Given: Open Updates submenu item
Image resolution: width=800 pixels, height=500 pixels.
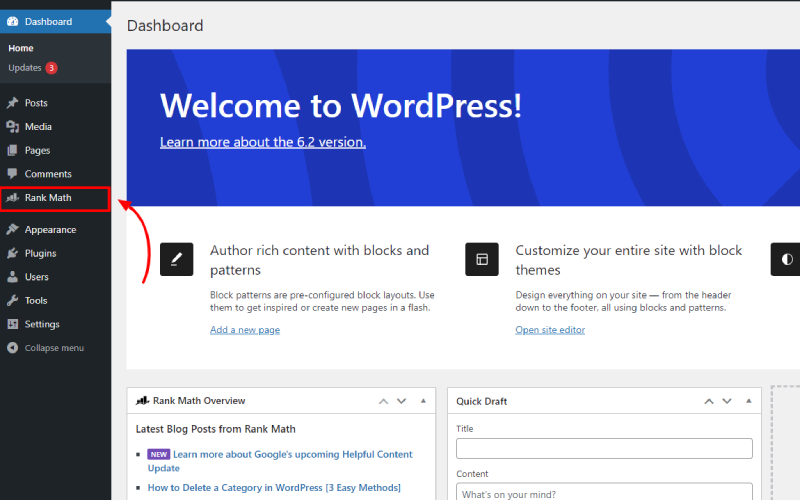Looking at the screenshot, I should pyautogui.click(x=24, y=68).
